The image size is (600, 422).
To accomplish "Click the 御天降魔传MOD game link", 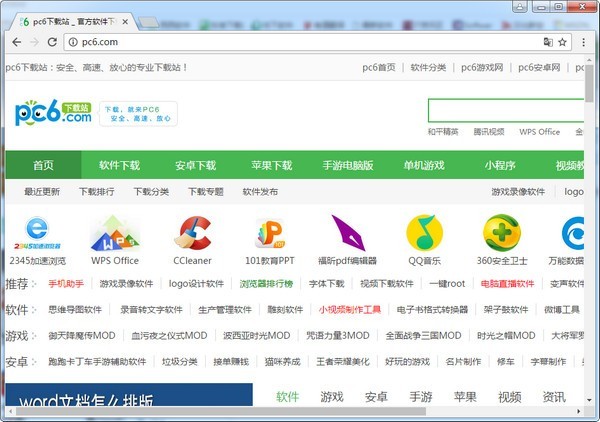I will point(82,336).
